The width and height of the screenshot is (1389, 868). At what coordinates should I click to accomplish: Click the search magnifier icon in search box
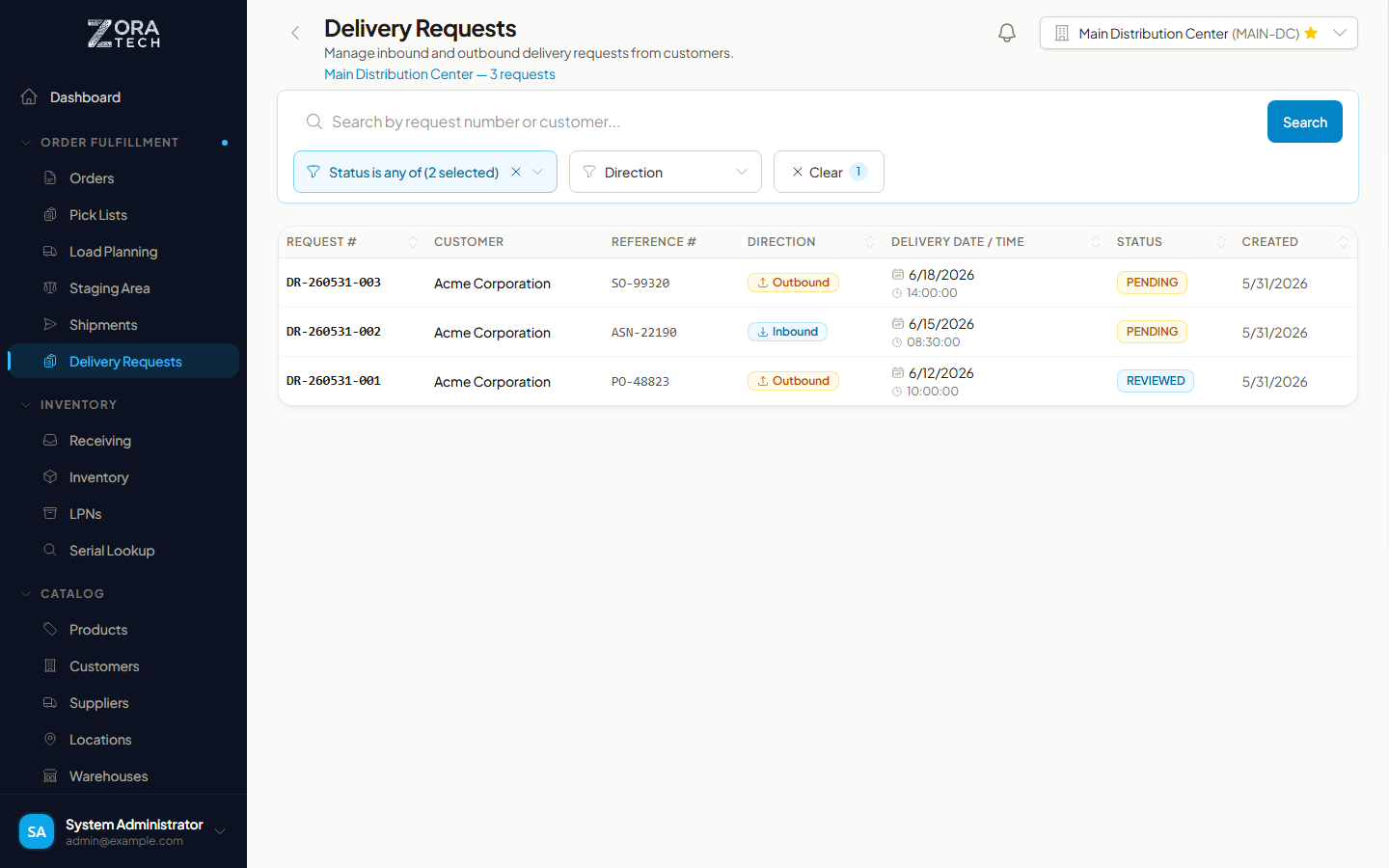[313, 122]
